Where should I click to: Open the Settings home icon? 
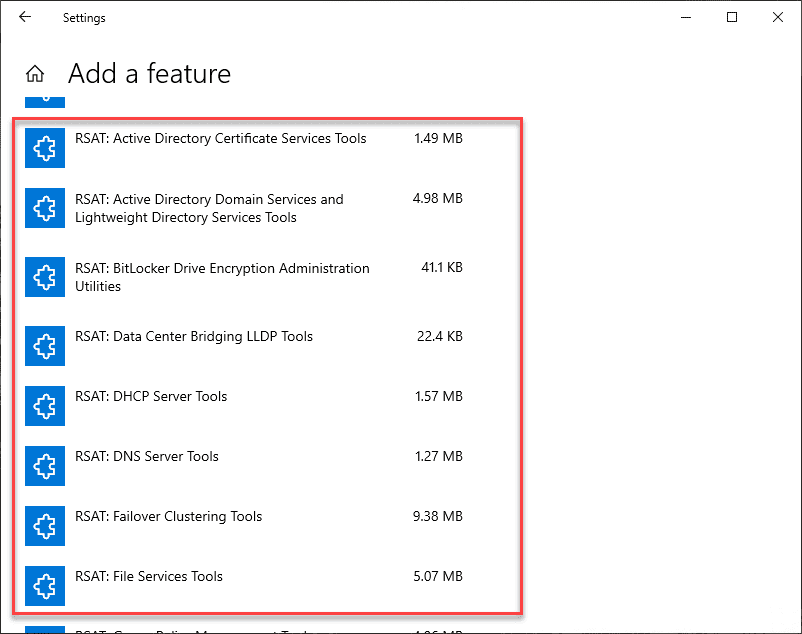(x=35, y=74)
